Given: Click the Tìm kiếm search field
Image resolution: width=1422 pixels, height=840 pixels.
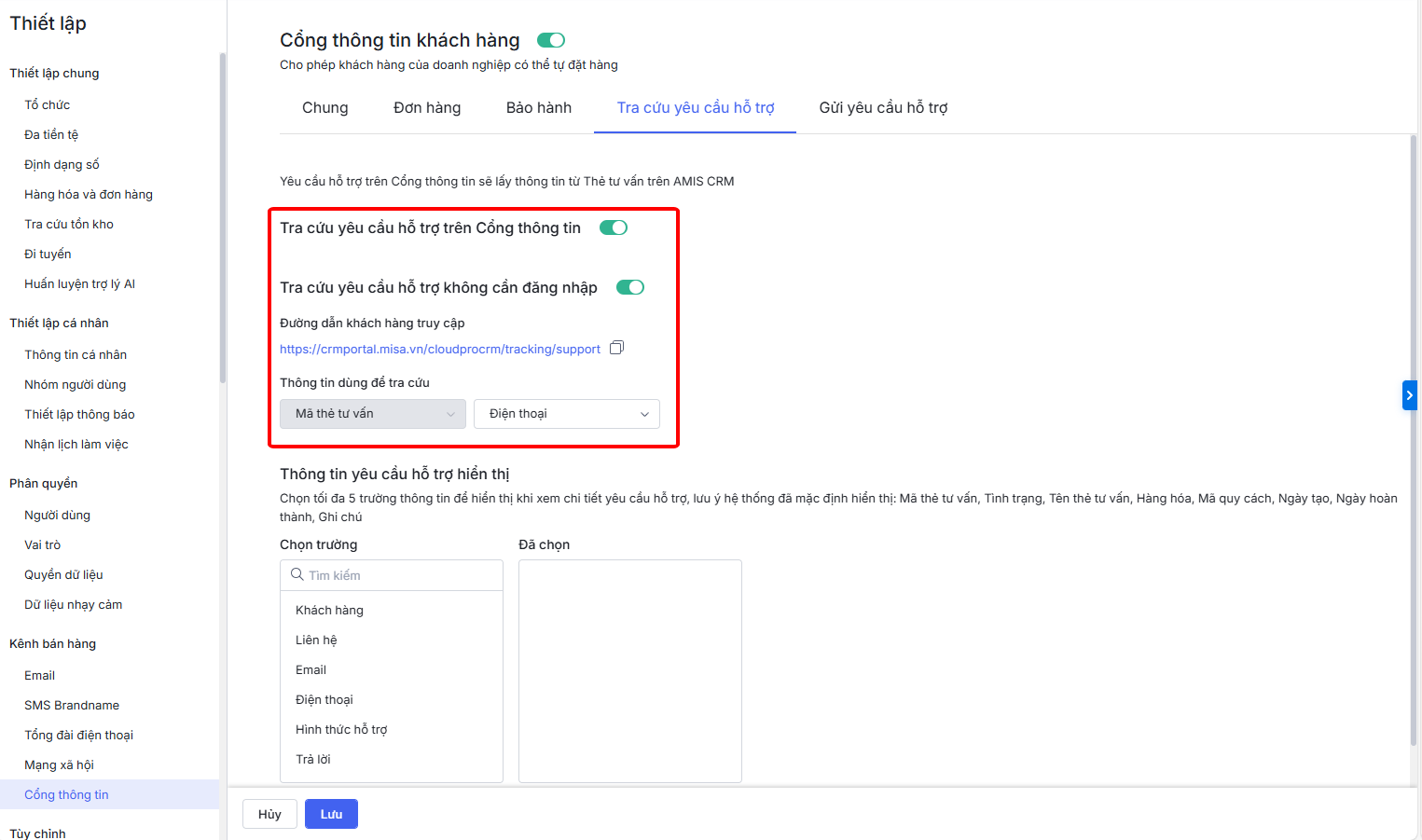Looking at the screenshot, I should pos(401,575).
